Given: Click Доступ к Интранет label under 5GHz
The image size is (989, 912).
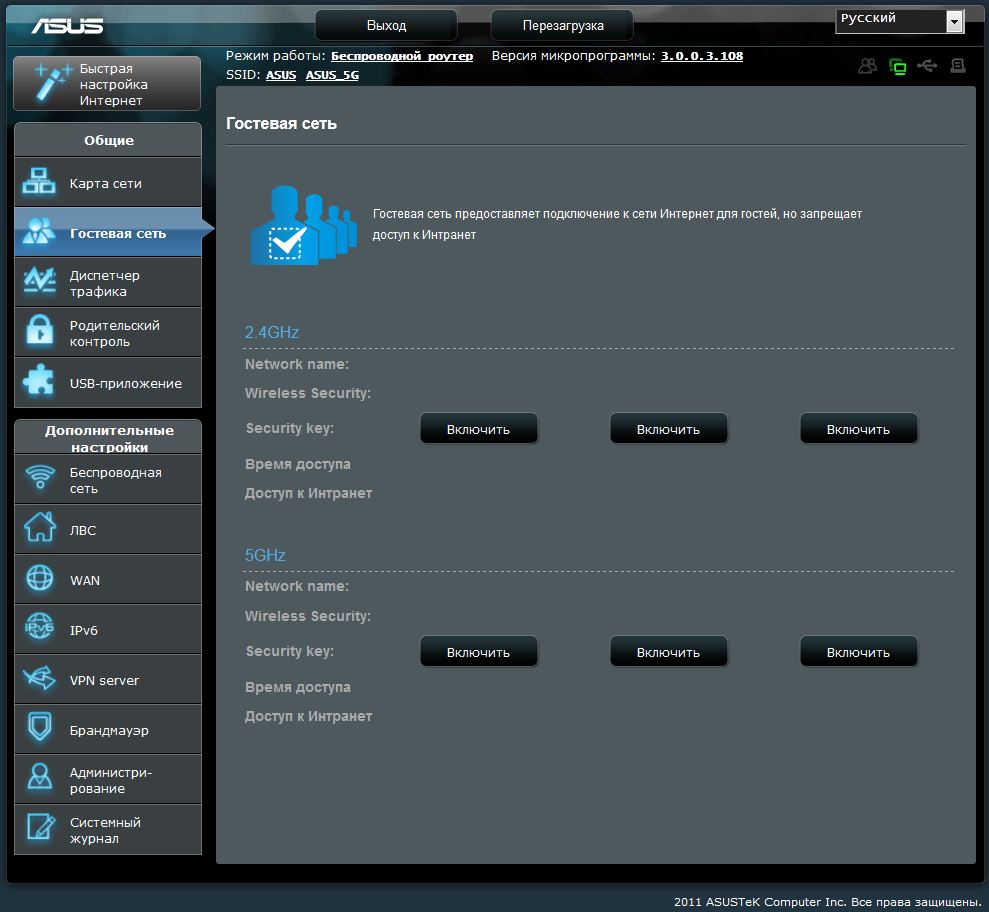Looking at the screenshot, I should pos(308,716).
